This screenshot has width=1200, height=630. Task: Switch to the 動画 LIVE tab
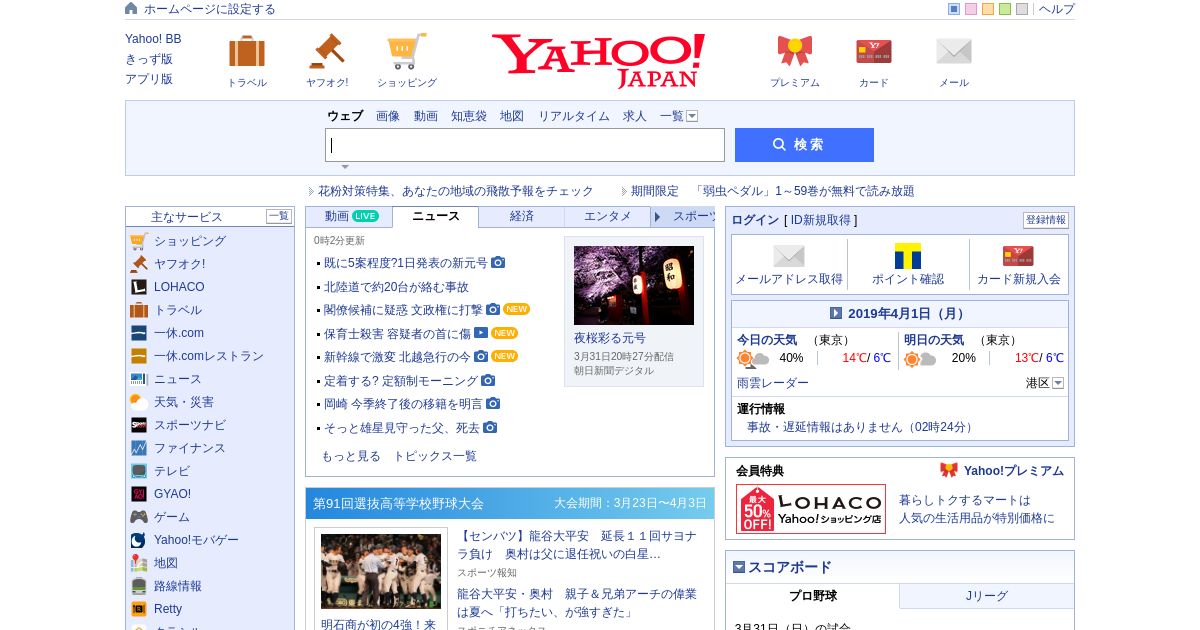(x=350, y=216)
